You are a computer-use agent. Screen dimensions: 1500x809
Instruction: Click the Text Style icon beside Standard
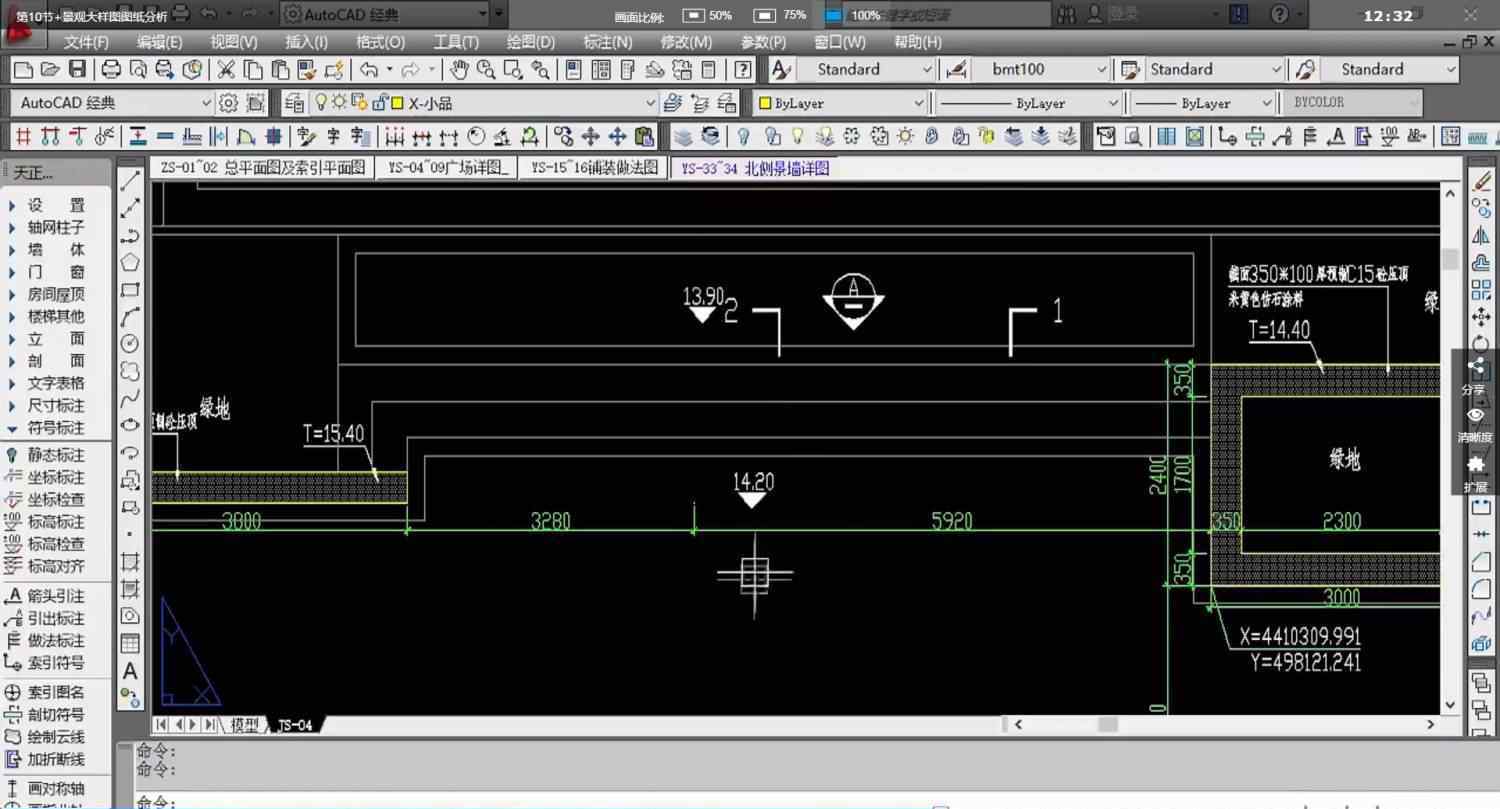coord(781,70)
